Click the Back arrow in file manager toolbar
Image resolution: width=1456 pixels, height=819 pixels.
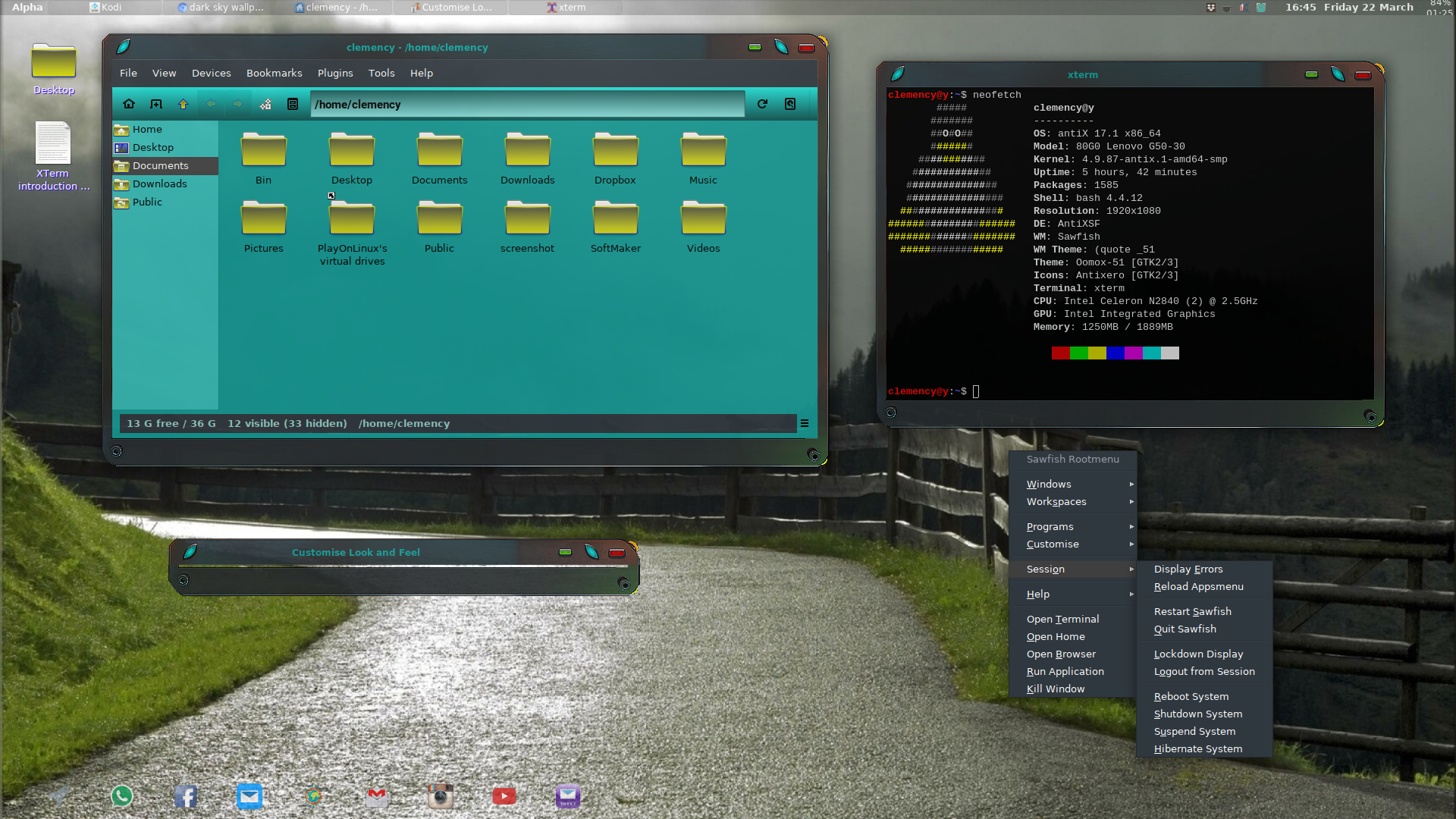tap(211, 104)
